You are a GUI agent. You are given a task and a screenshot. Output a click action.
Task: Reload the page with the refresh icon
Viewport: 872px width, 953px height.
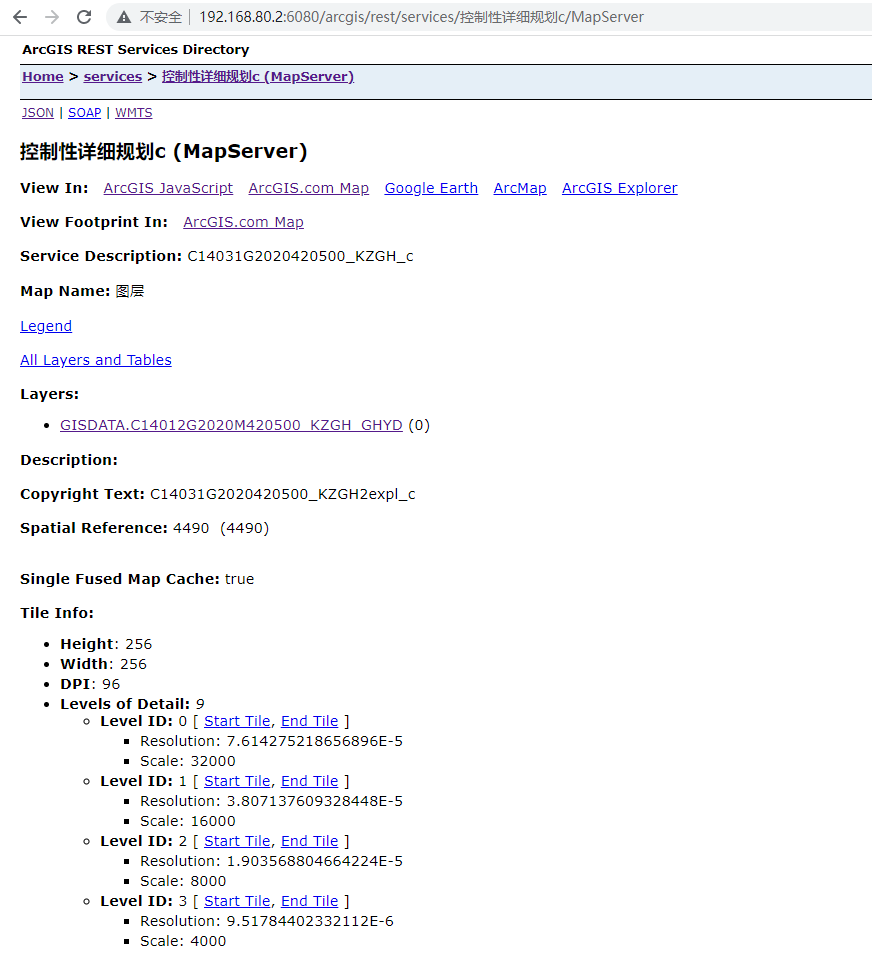84,17
